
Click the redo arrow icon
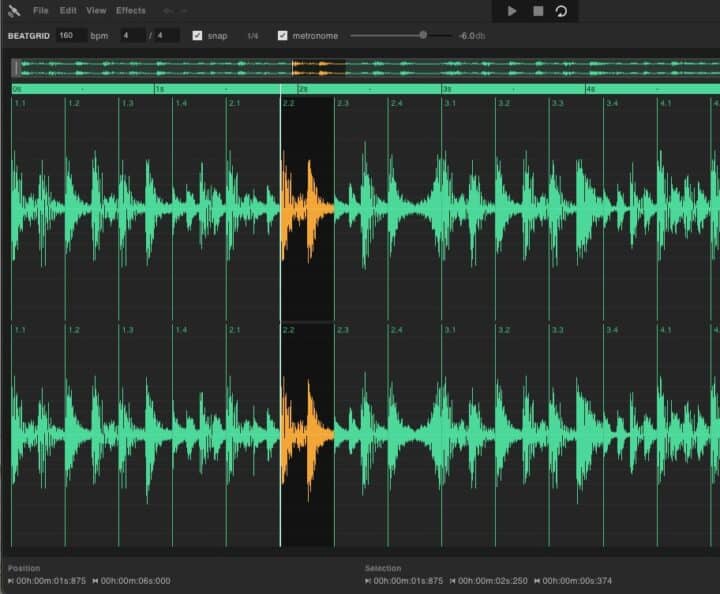click(x=184, y=11)
